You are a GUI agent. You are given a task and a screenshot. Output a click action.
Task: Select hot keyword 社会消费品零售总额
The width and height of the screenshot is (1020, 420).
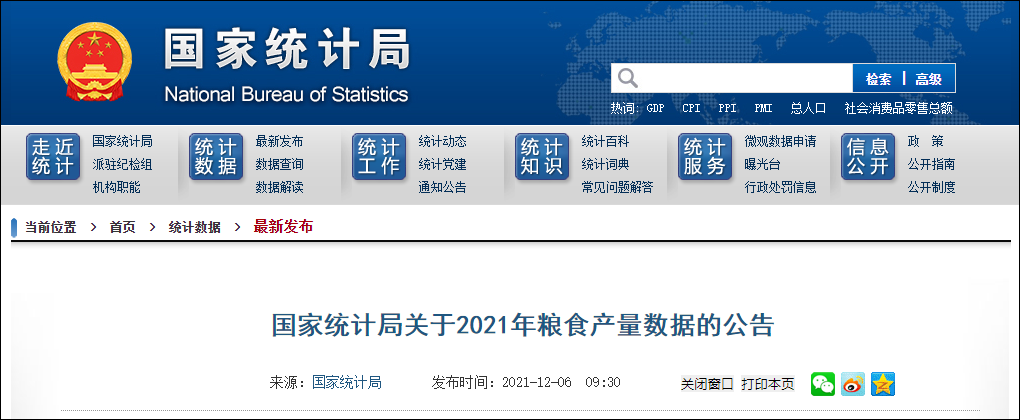pos(898,109)
